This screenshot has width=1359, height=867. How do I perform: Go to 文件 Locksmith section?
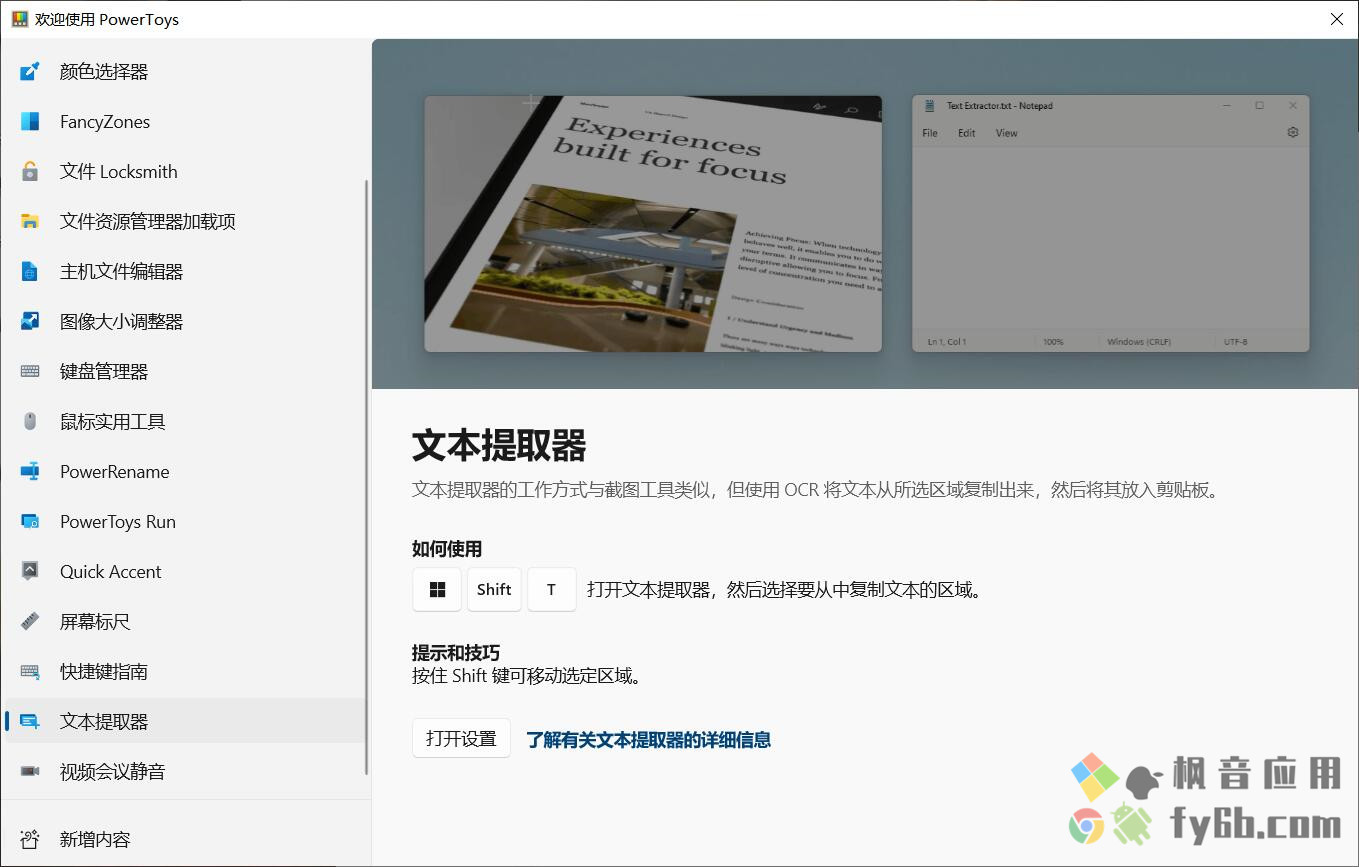[x=185, y=171]
